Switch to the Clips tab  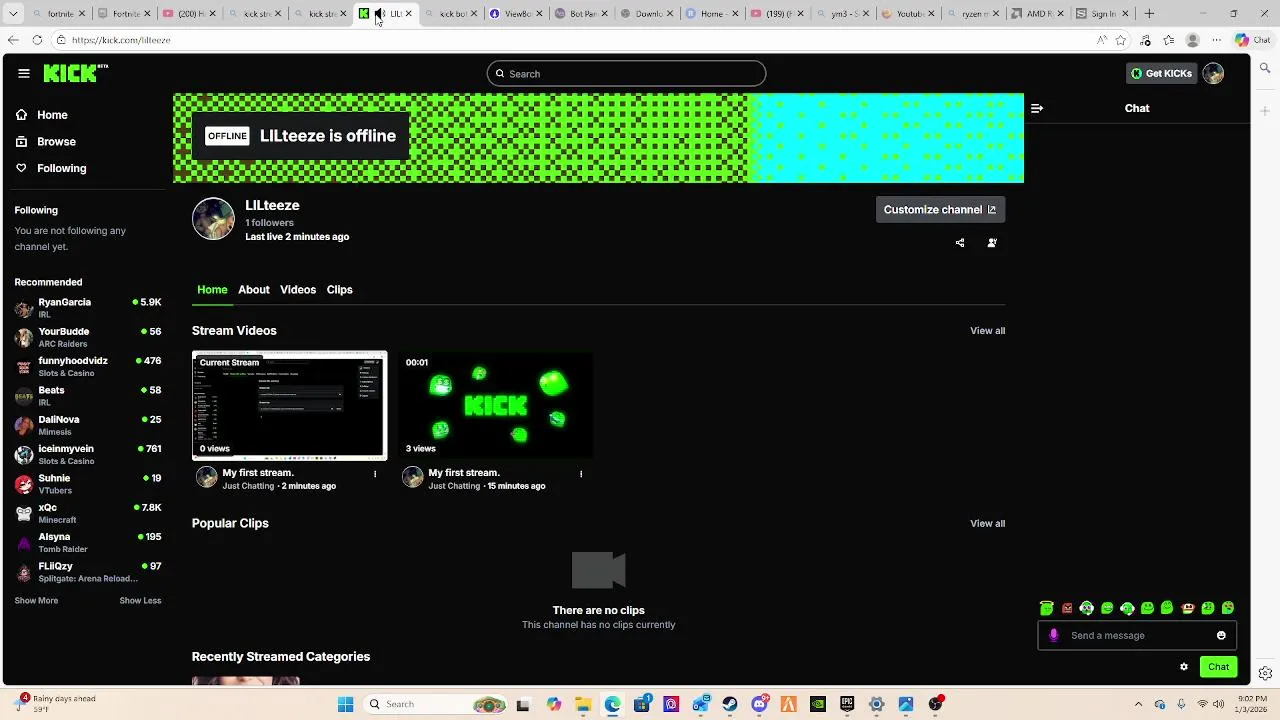click(339, 290)
